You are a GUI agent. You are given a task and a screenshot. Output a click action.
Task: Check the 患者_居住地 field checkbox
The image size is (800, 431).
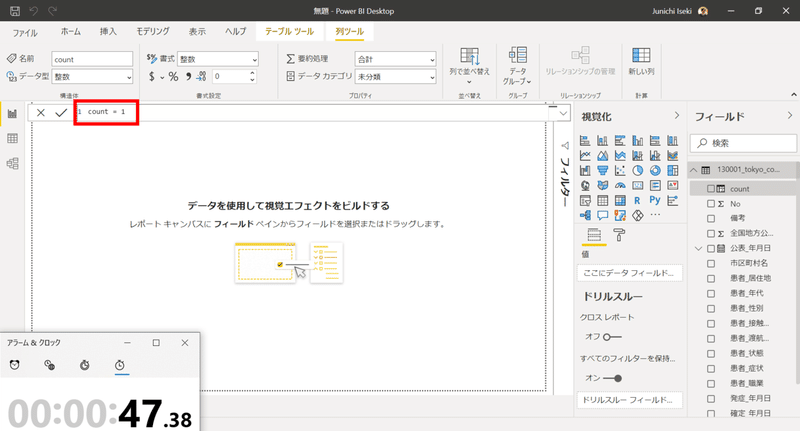[711, 278]
